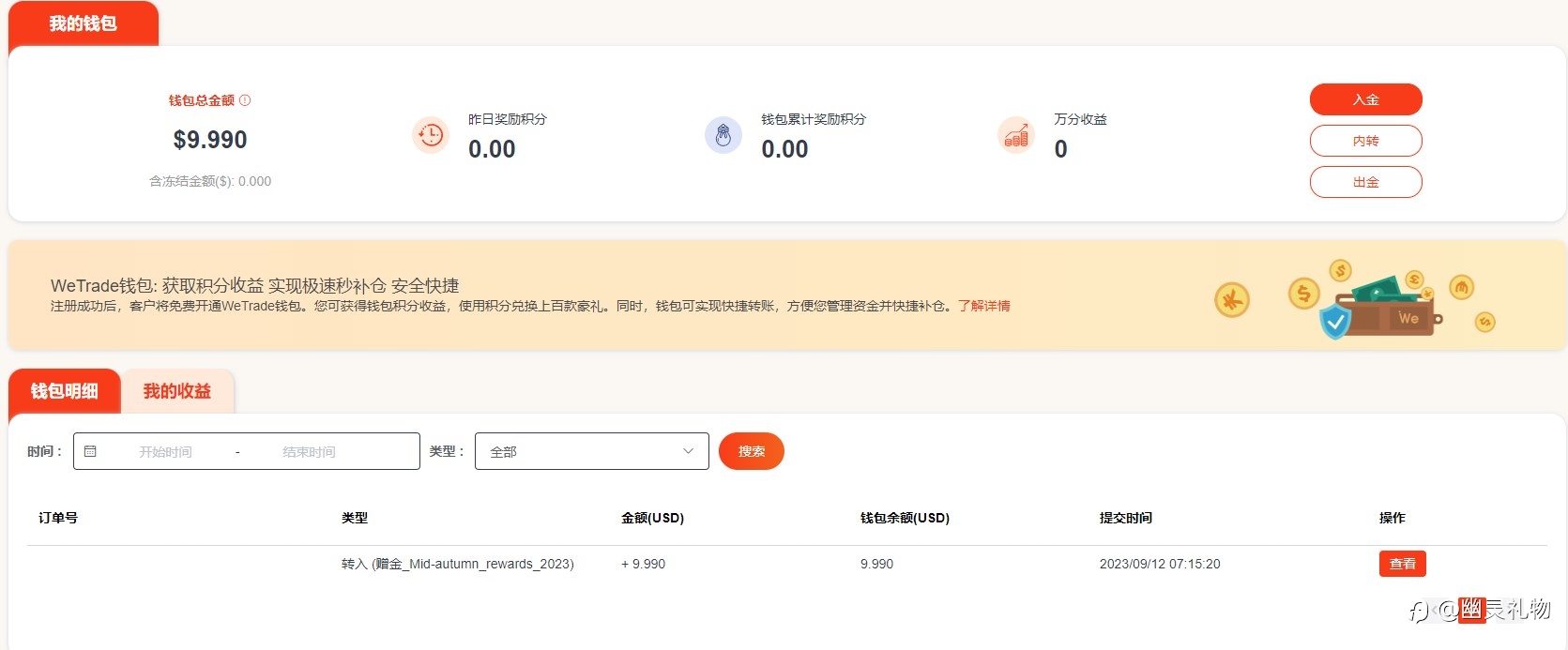Click the 金额(USD) column header

click(x=653, y=518)
